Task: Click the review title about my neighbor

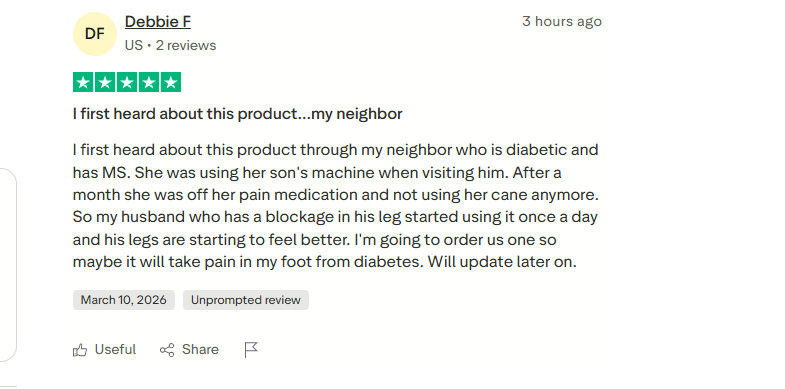Action: (x=238, y=114)
